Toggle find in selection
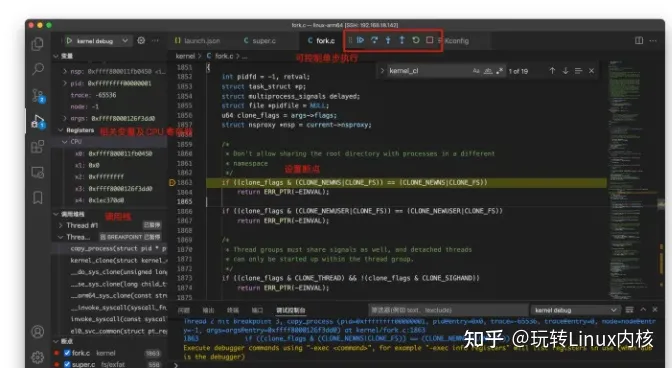672x368 pixels. [x=578, y=71]
